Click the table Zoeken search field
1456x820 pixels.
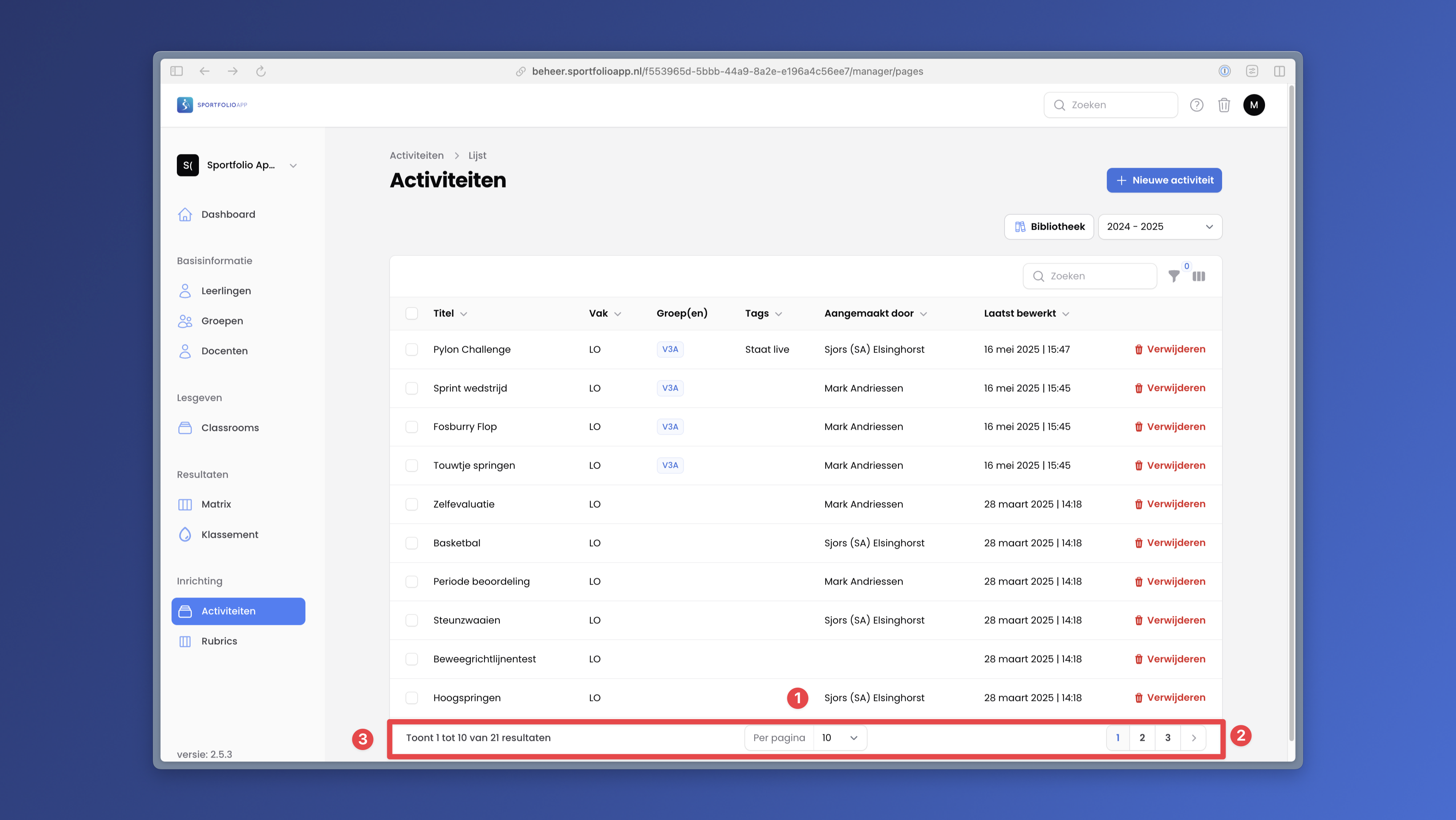(x=1090, y=277)
